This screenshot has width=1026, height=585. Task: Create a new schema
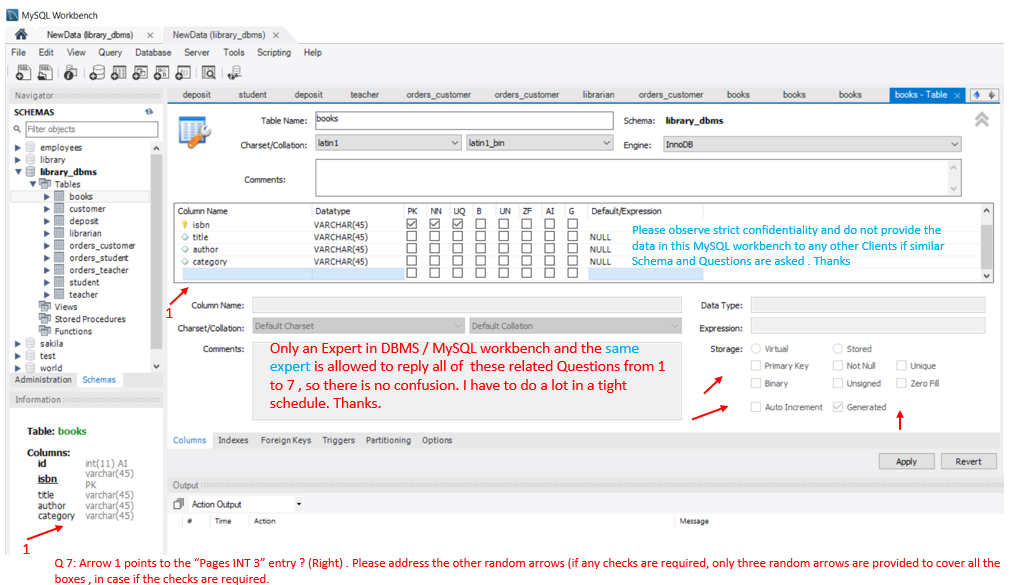click(x=97, y=73)
